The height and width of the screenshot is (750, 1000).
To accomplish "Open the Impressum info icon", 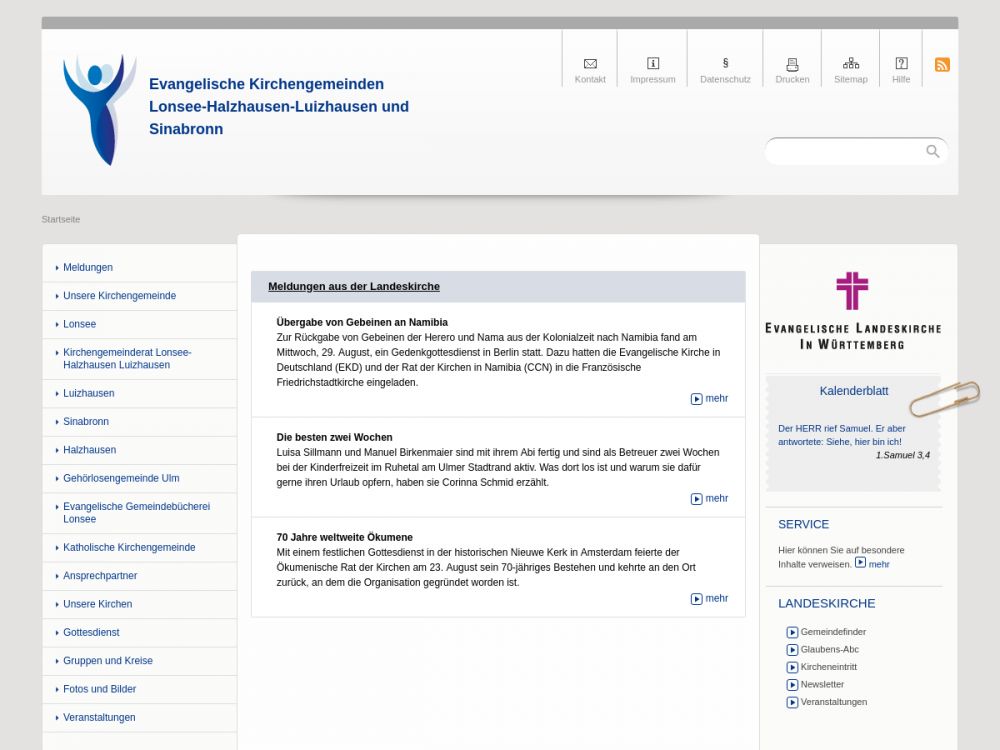I will tap(653, 64).
